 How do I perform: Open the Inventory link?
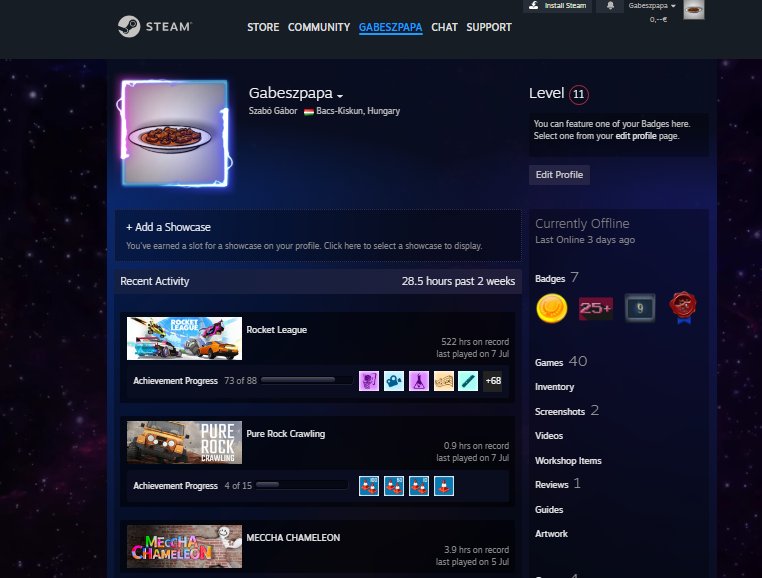[554, 387]
